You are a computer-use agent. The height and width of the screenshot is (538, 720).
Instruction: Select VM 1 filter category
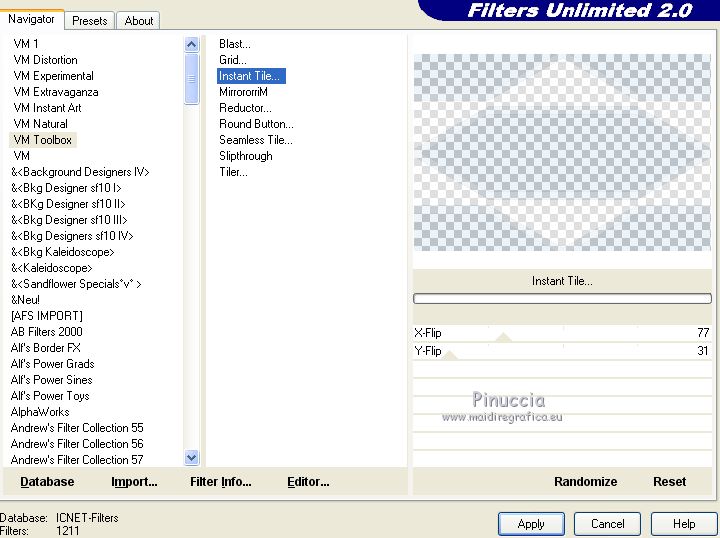click(x=26, y=44)
